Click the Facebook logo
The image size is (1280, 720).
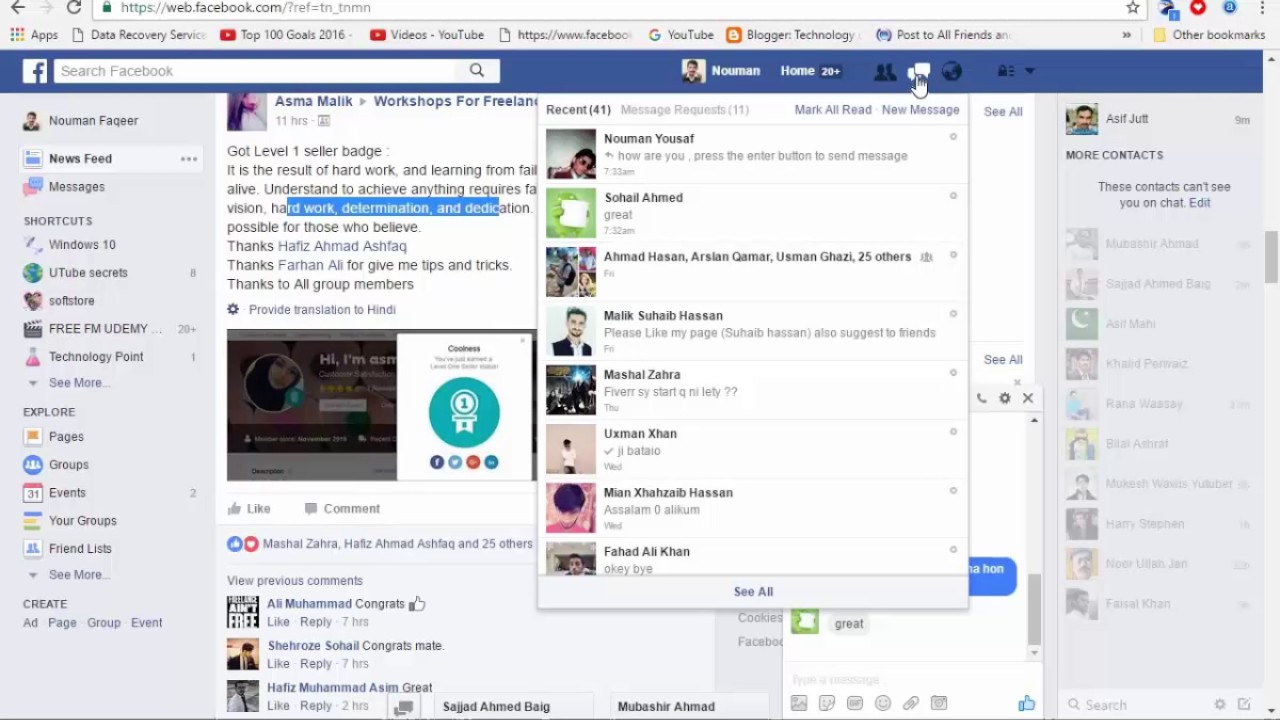pos(35,71)
